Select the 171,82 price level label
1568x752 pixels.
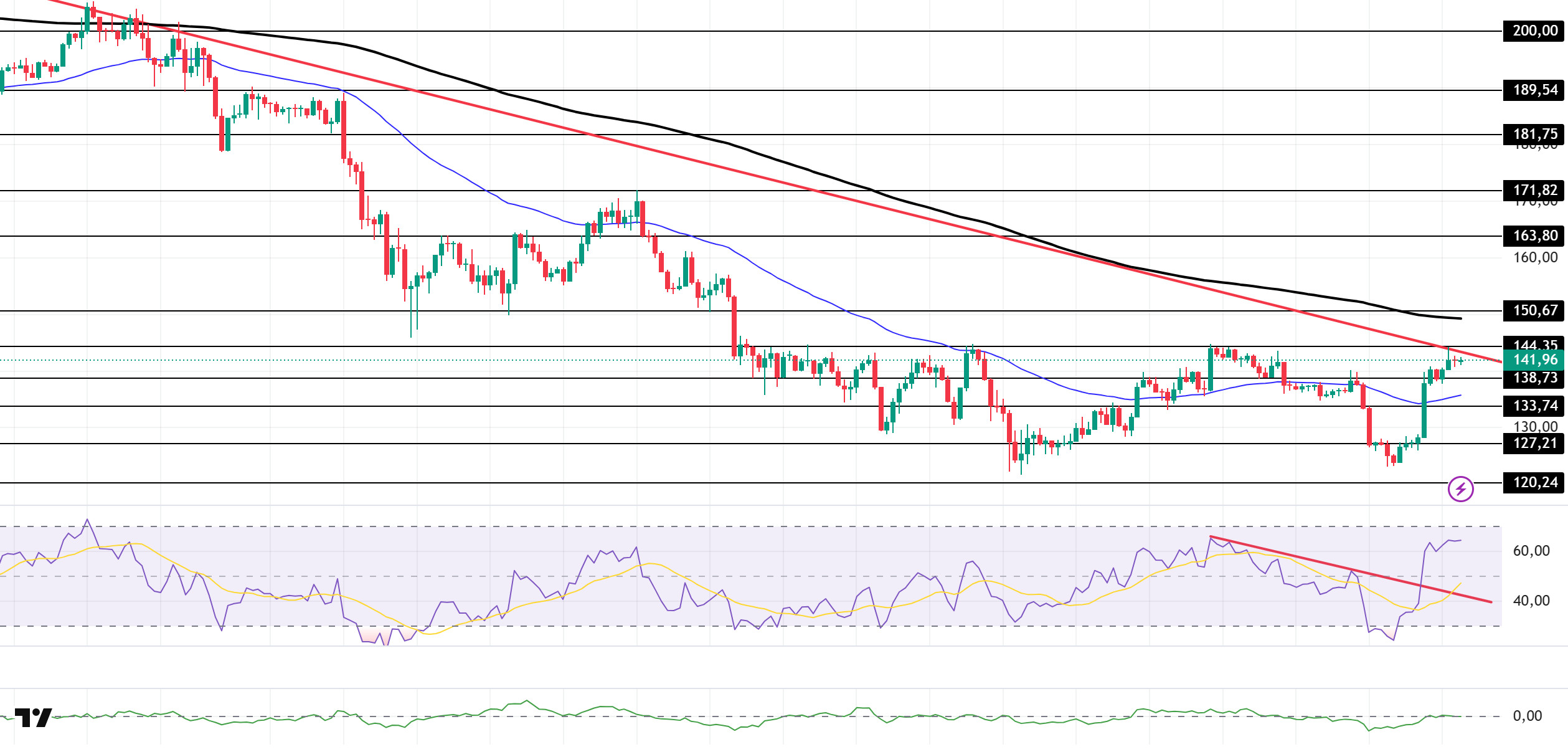[x=1534, y=190]
